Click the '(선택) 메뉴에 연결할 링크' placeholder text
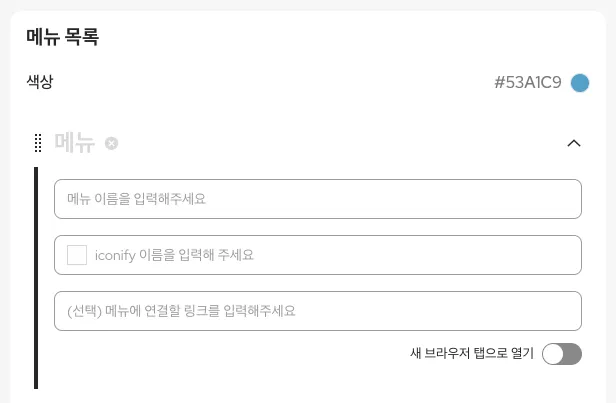Screen dimensions: 616x403 coord(181,311)
